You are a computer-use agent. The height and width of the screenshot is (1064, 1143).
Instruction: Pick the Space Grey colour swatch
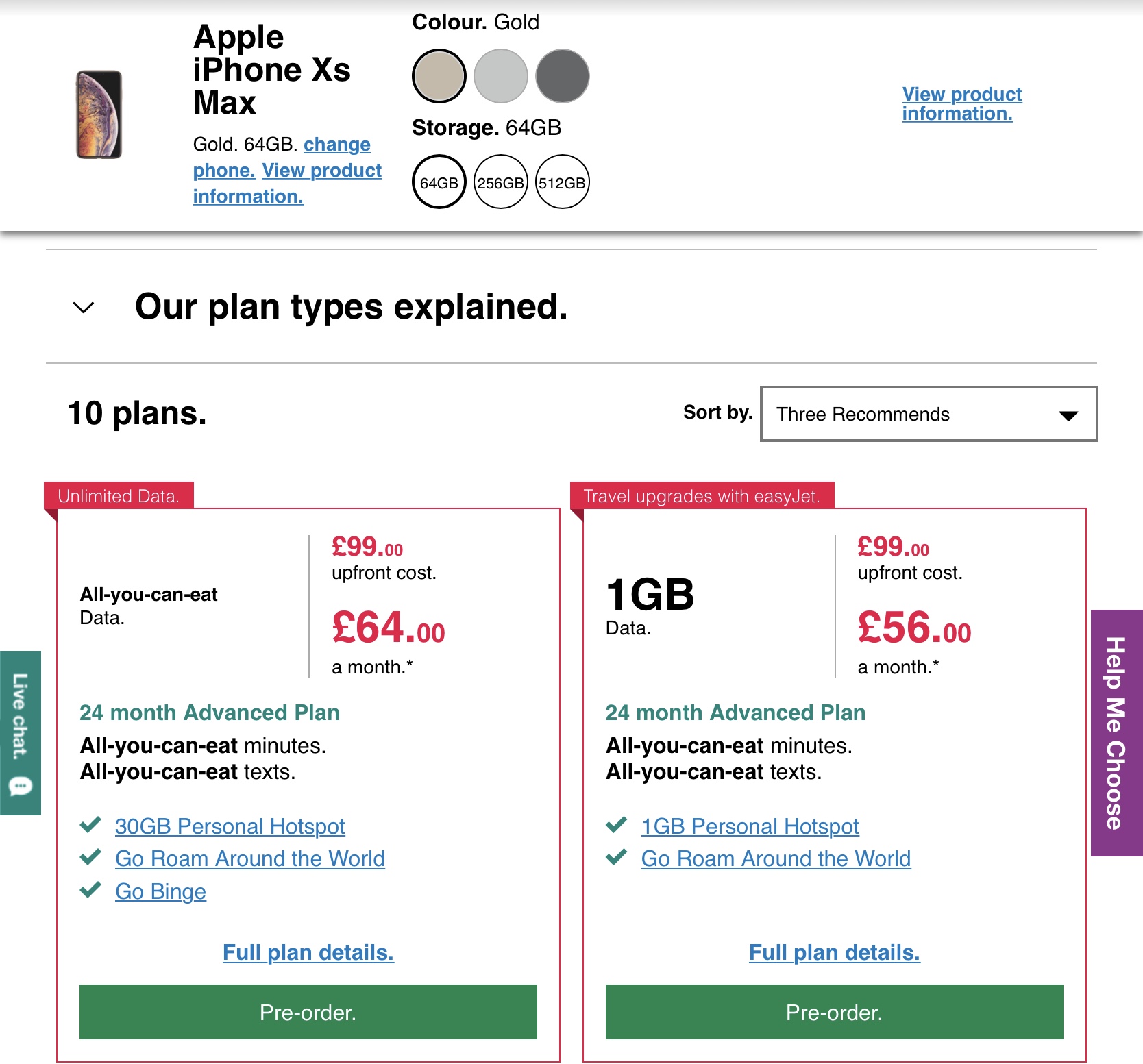tap(562, 76)
